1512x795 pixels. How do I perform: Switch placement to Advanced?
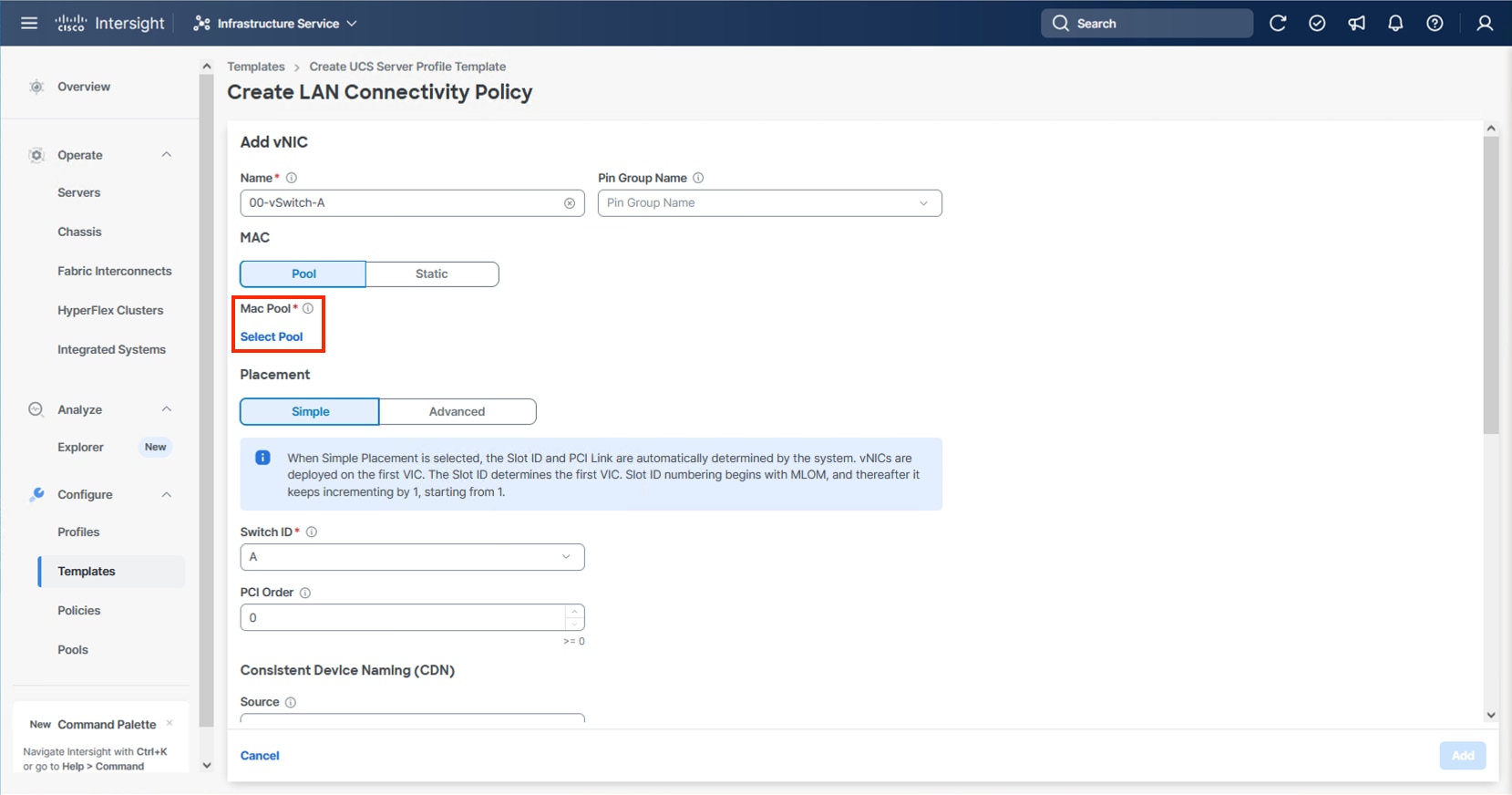(x=457, y=411)
